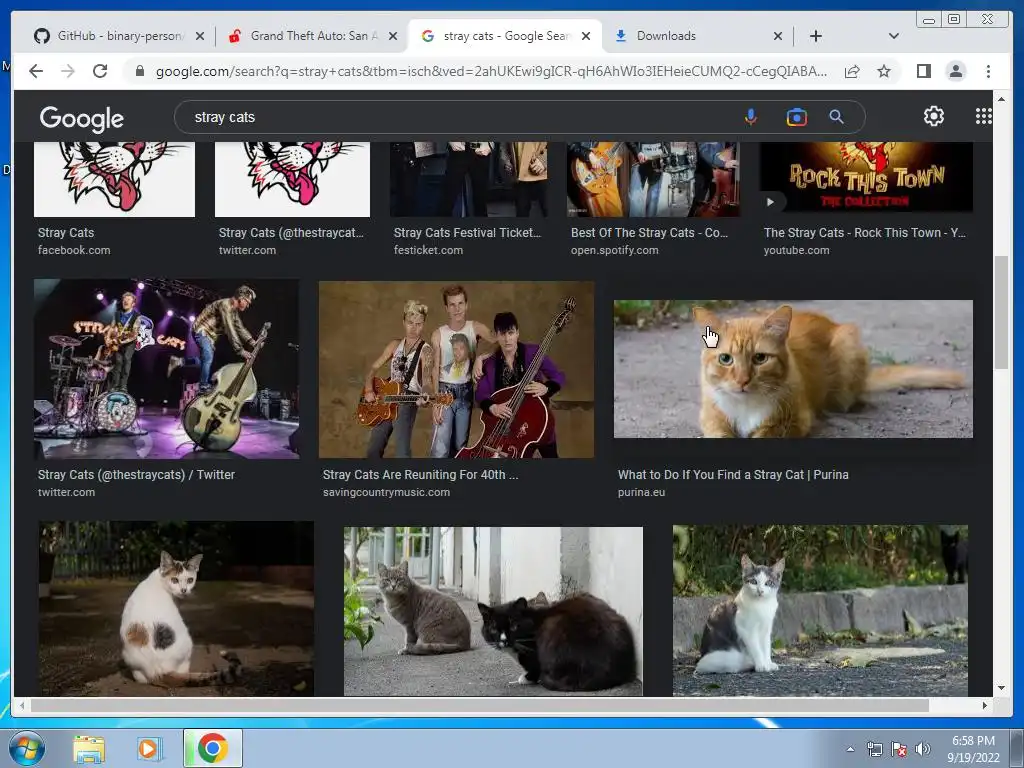Open the Windows Start menu
The width and height of the screenshot is (1024, 768).
pyautogui.click(x=26, y=748)
